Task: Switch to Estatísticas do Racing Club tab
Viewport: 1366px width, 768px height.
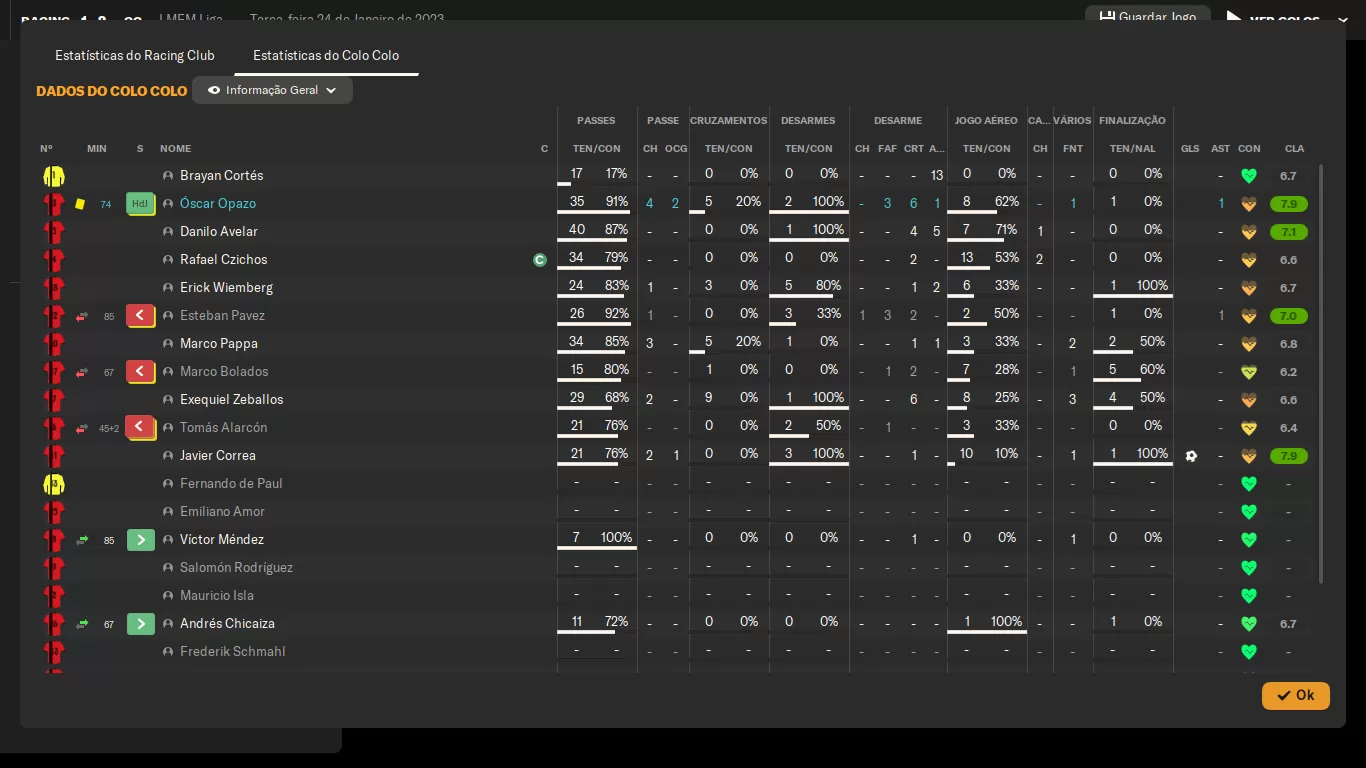Action: [x=135, y=55]
